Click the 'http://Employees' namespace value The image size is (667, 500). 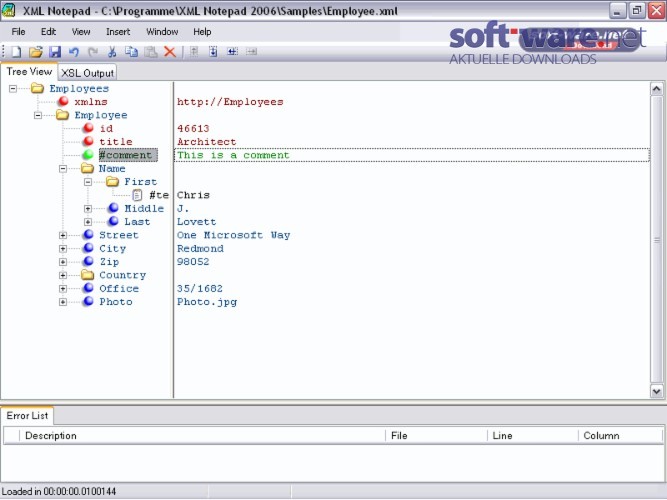coord(230,102)
